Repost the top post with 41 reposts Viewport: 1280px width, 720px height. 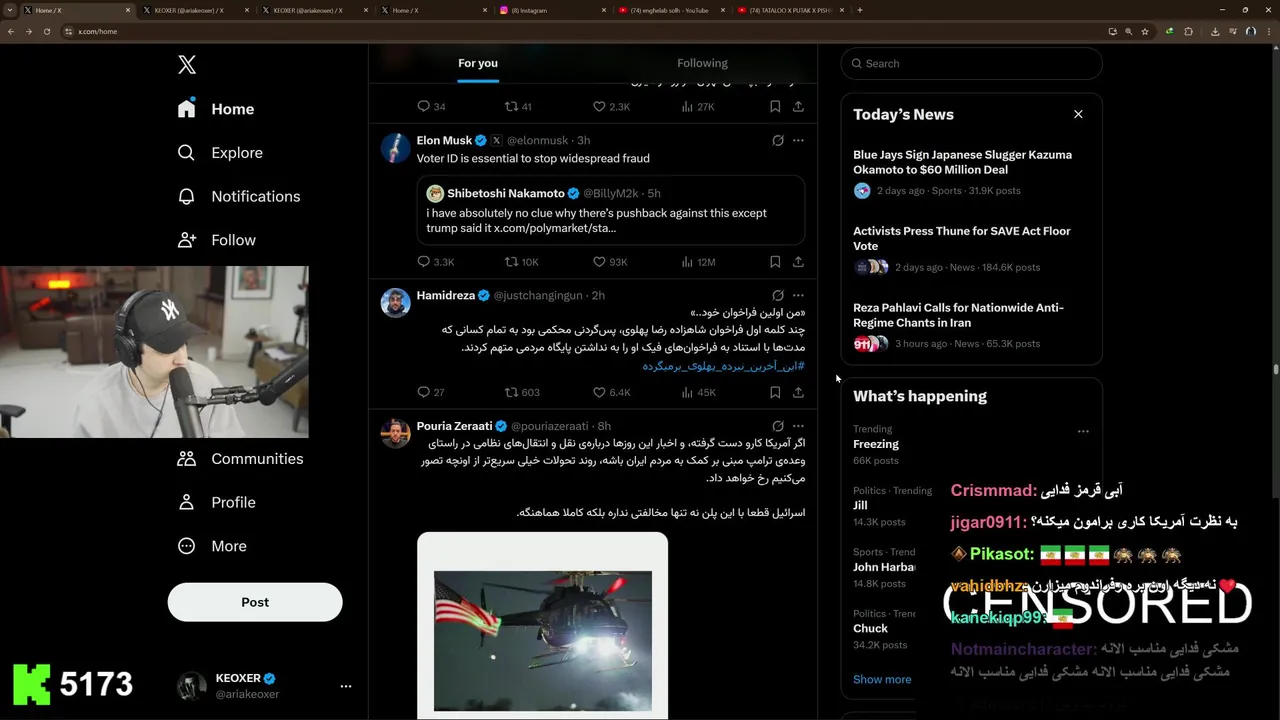coord(518,106)
